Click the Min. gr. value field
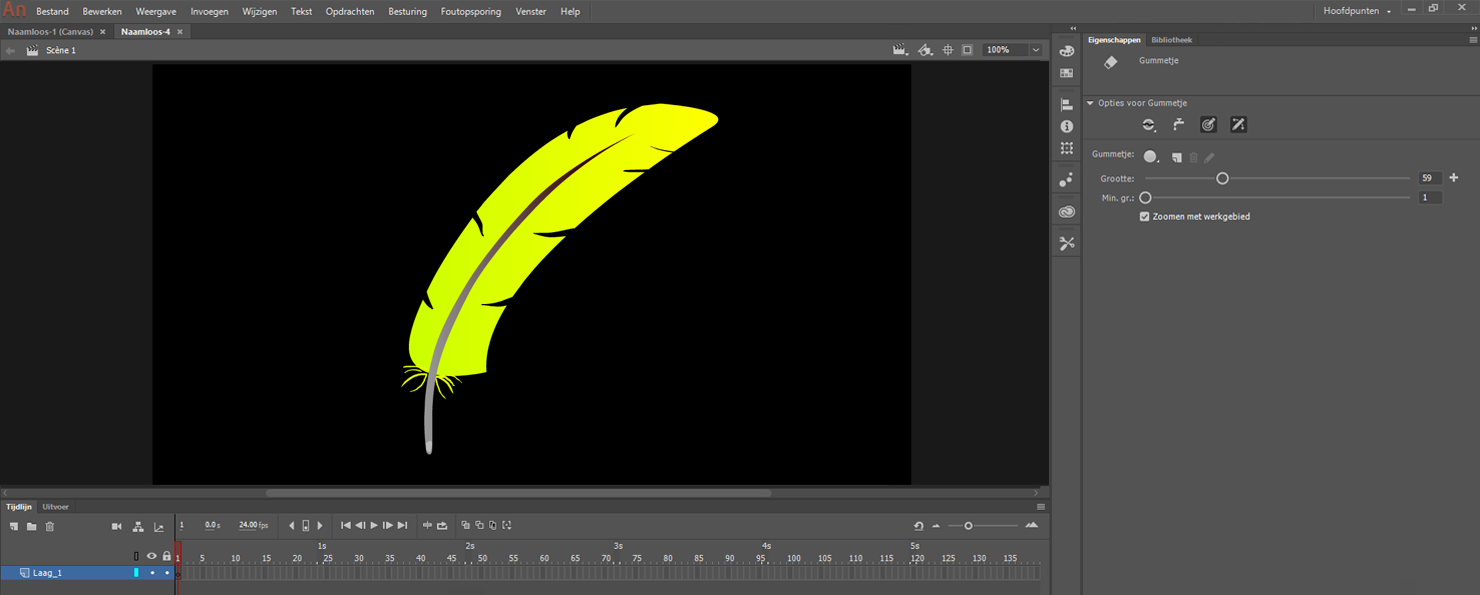Viewport: 1480px width, 595px height. point(1430,198)
